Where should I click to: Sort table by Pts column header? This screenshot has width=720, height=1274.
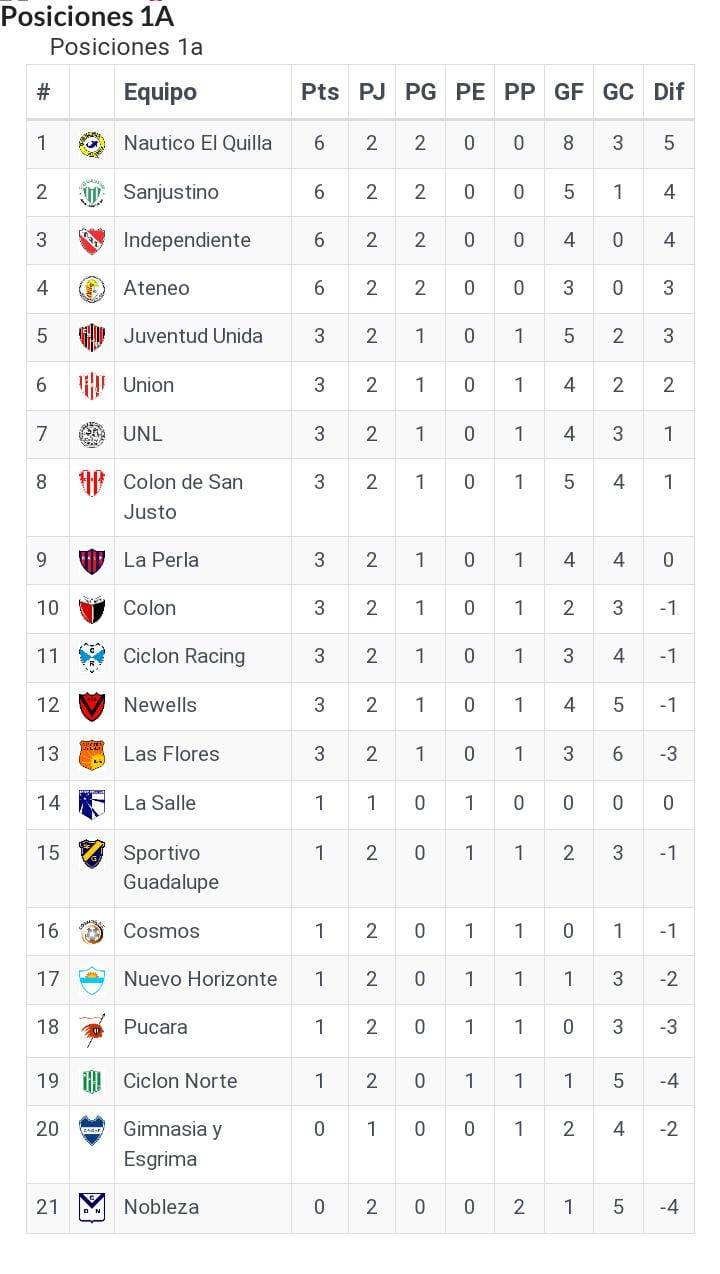pos(320,92)
